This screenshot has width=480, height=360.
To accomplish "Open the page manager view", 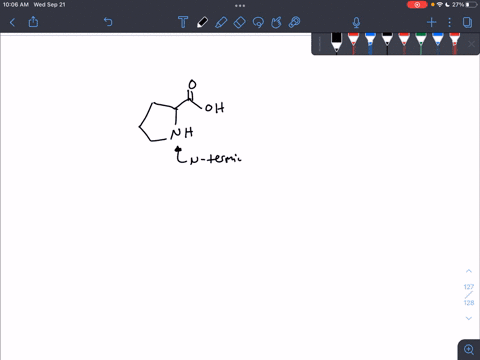I will point(467,22).
